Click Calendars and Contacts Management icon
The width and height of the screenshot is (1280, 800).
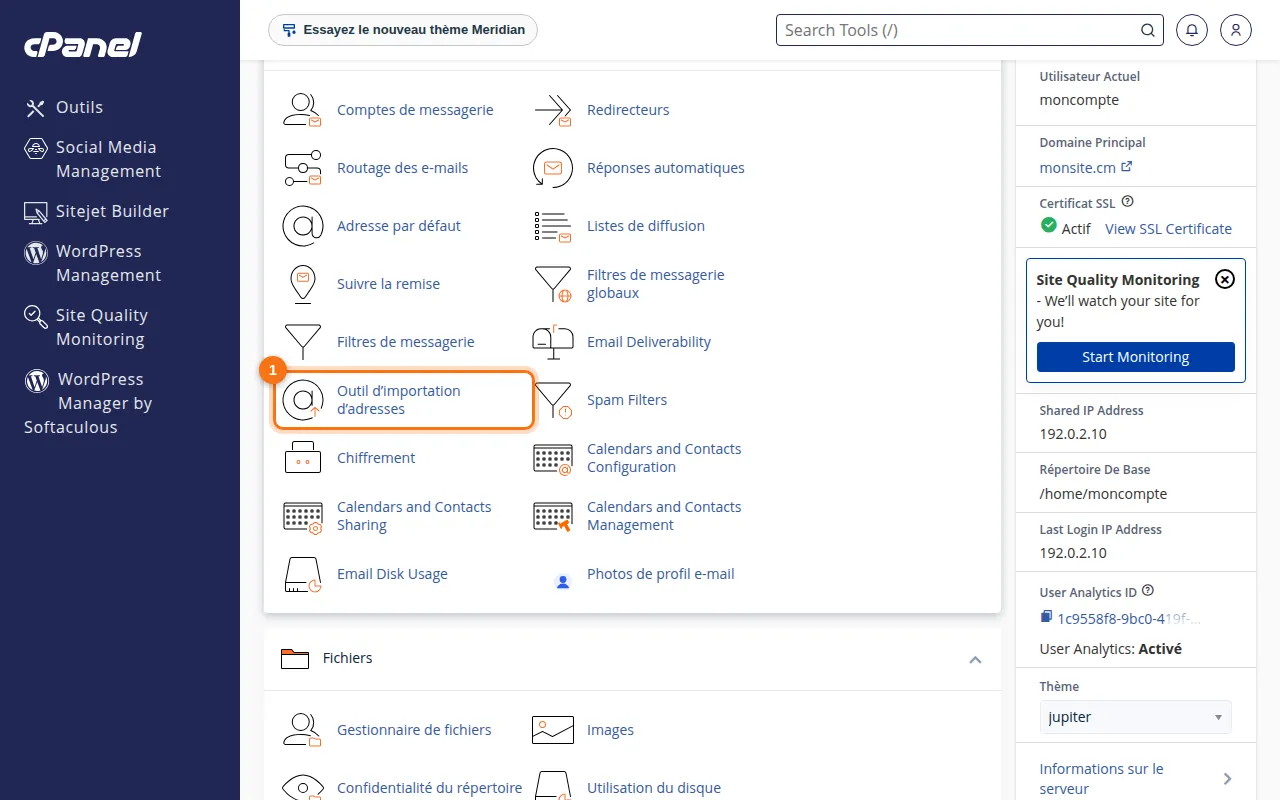point(553,516)
